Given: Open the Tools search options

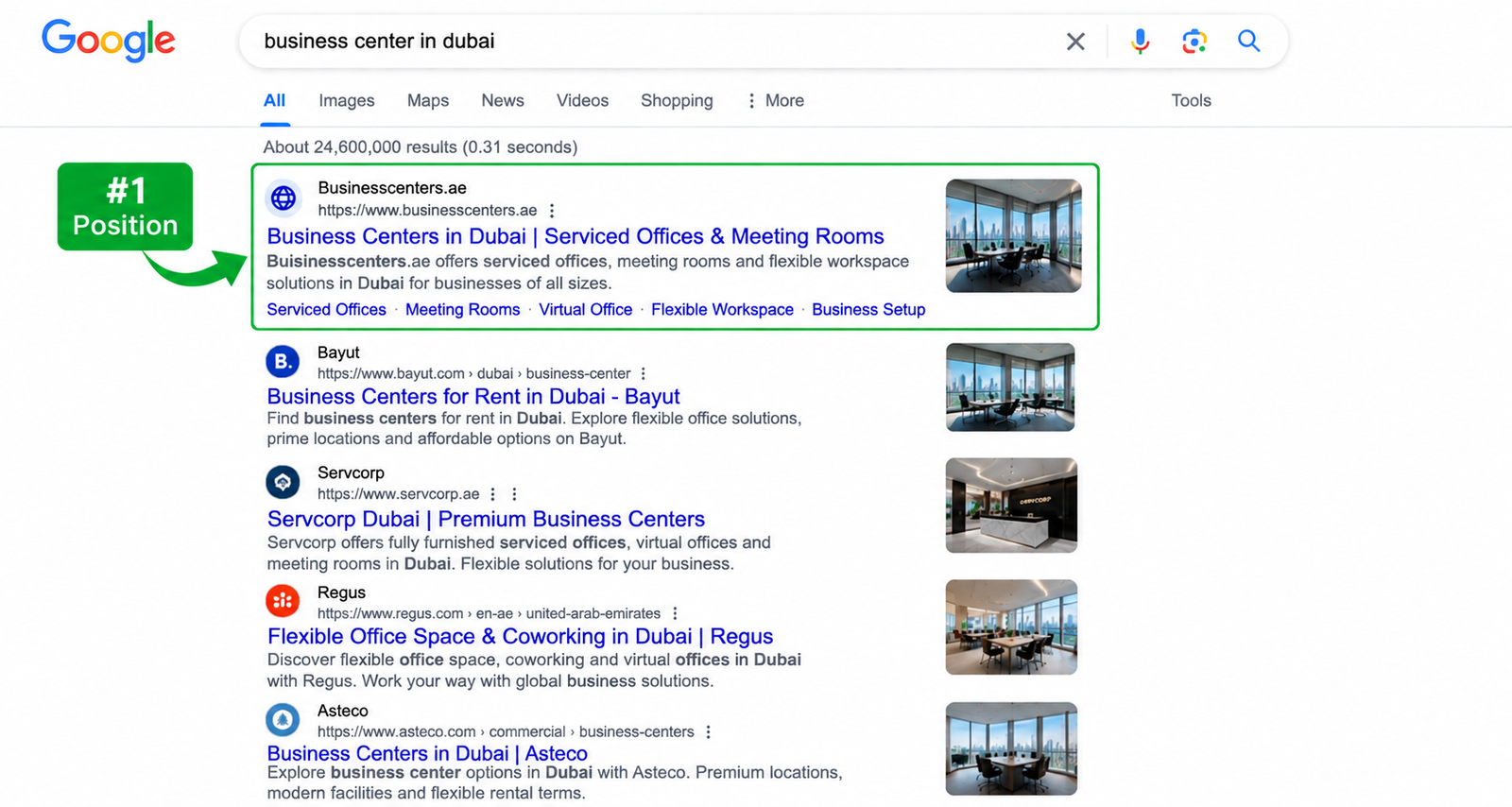Looking at the screenshot, I should pyautogui.click(x=1191, y=100).
